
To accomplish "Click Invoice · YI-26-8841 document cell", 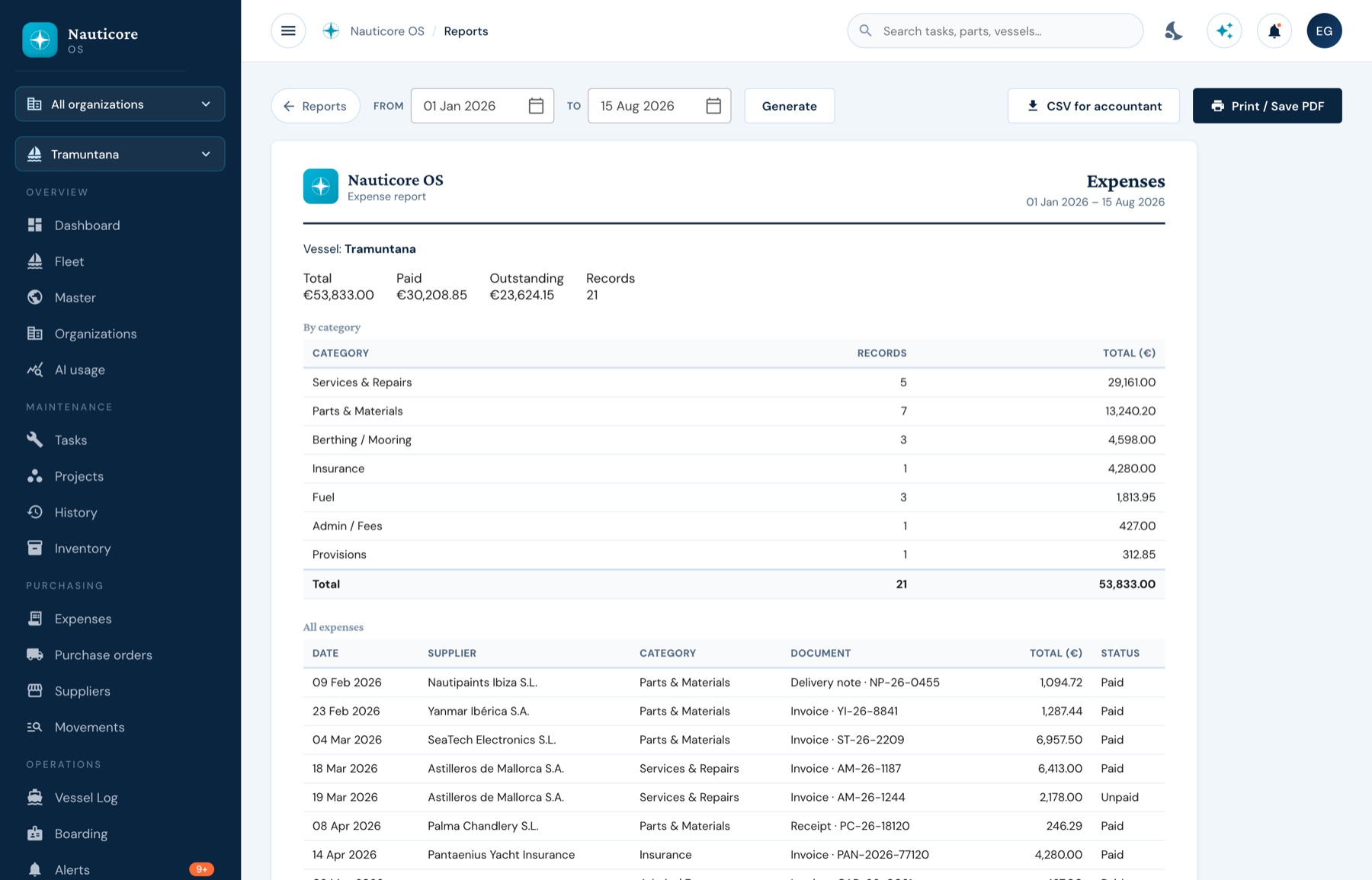I will tap(844, 711).
